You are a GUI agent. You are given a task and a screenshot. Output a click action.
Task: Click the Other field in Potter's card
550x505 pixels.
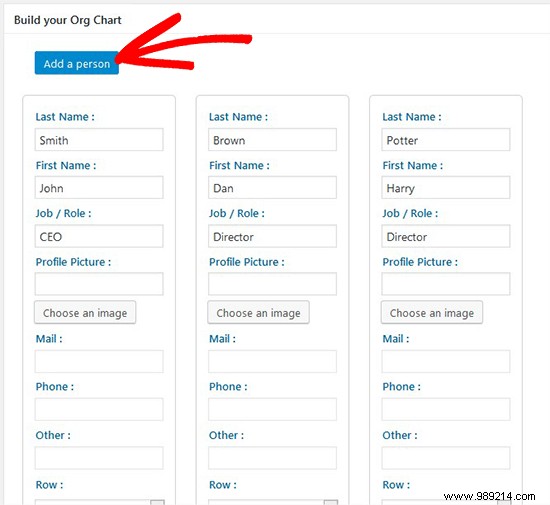click(446, 458)
